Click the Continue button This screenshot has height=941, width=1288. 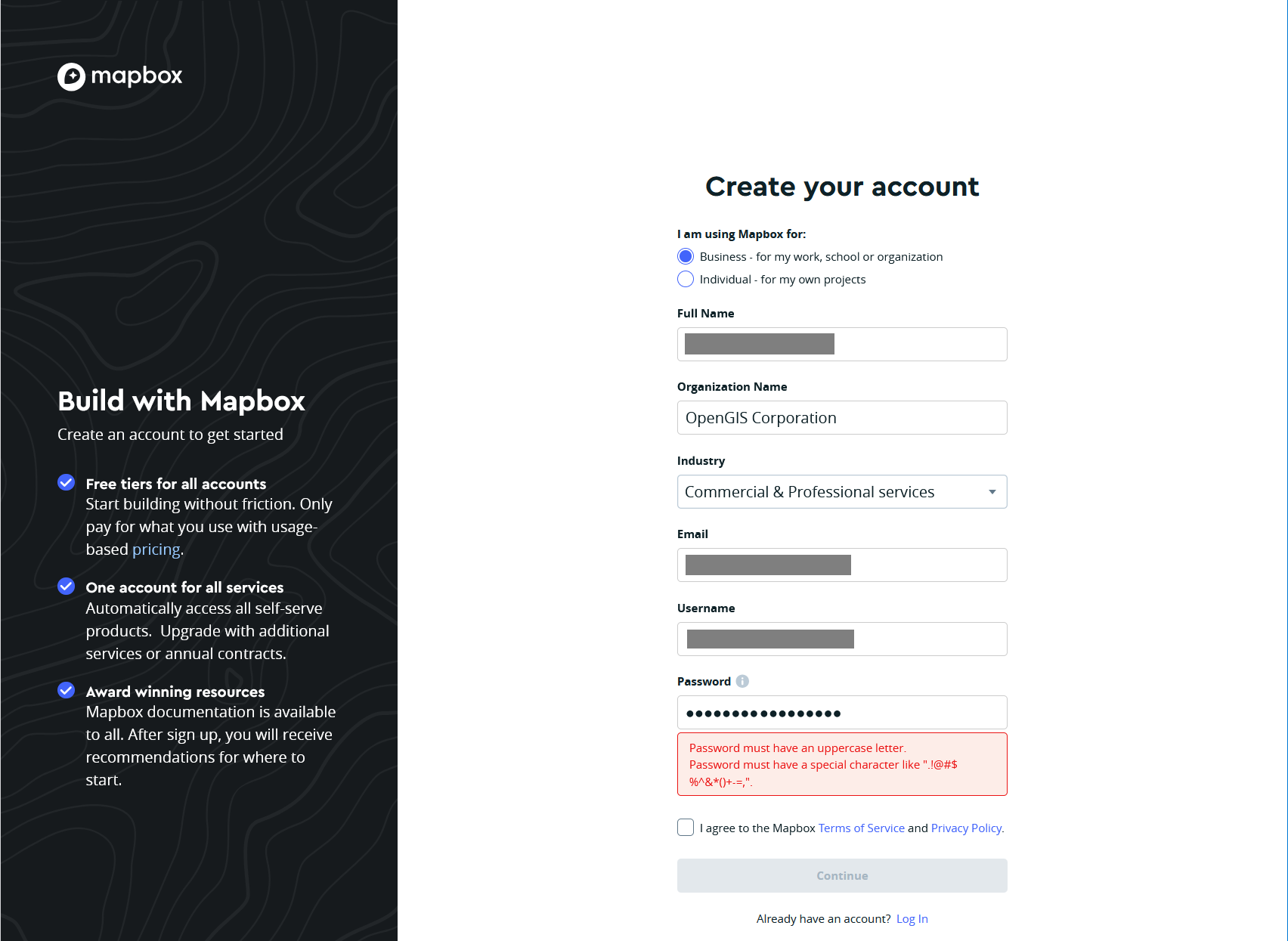pyautogui.click(x=842, y=875)
